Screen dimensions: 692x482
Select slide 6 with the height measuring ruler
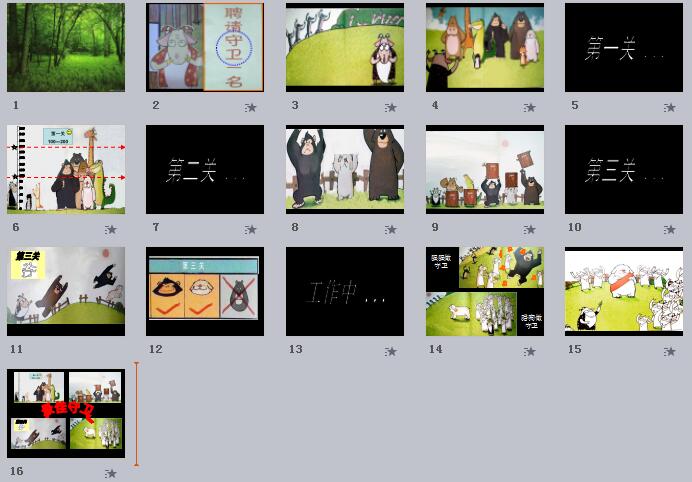click(x=66, y=169)
